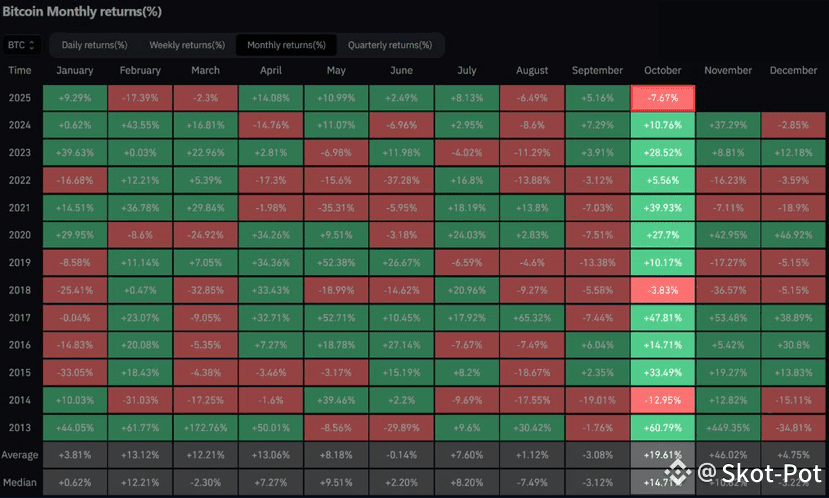
Task: Switch to Daily returns(%) tab
Action: click(95, 45)
